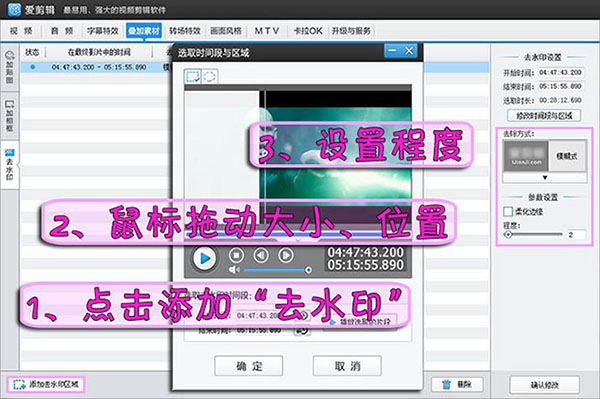The image size is (600, 399).
Task: Open the 升级与服务 tab
Action: pos(351,31)
